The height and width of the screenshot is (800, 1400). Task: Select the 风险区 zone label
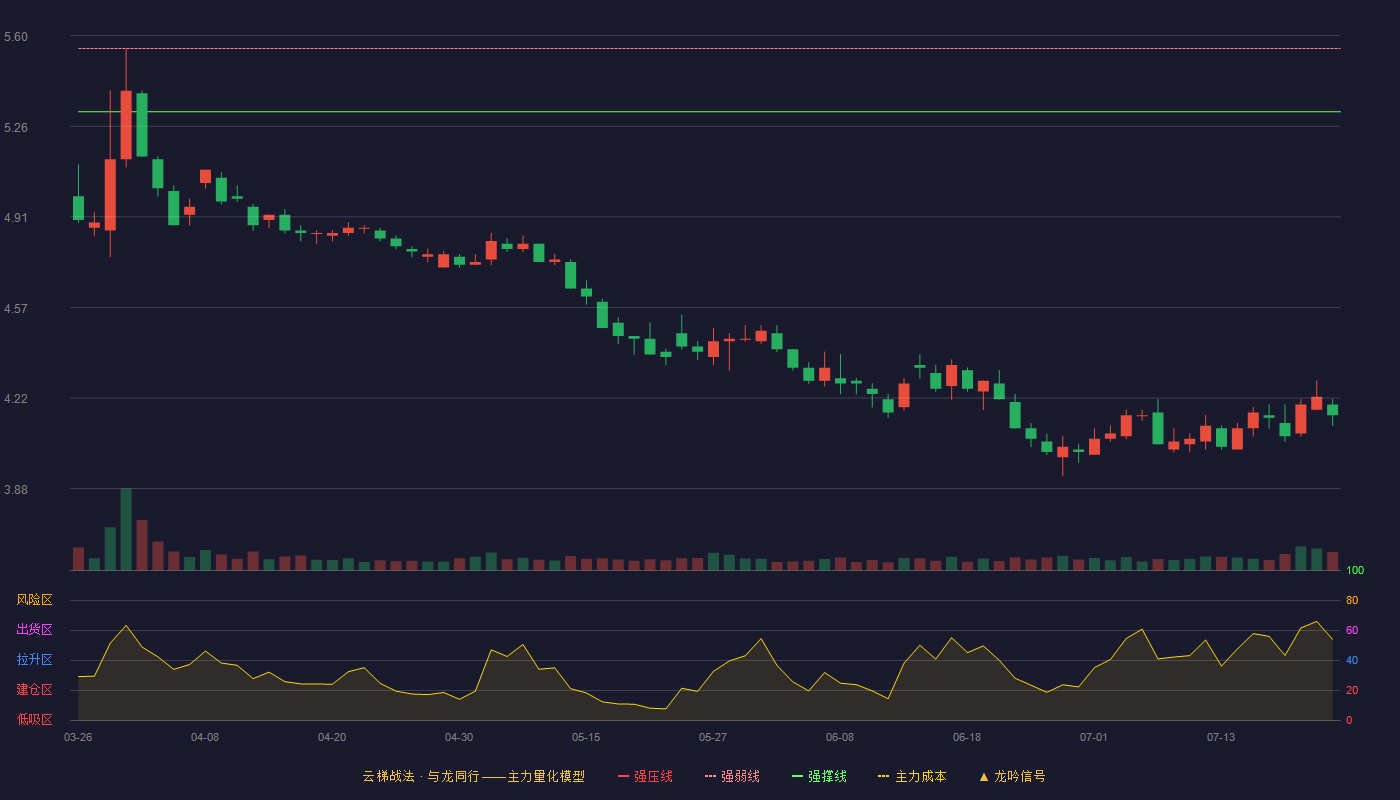pyautogui.click(x=34, y=600)
